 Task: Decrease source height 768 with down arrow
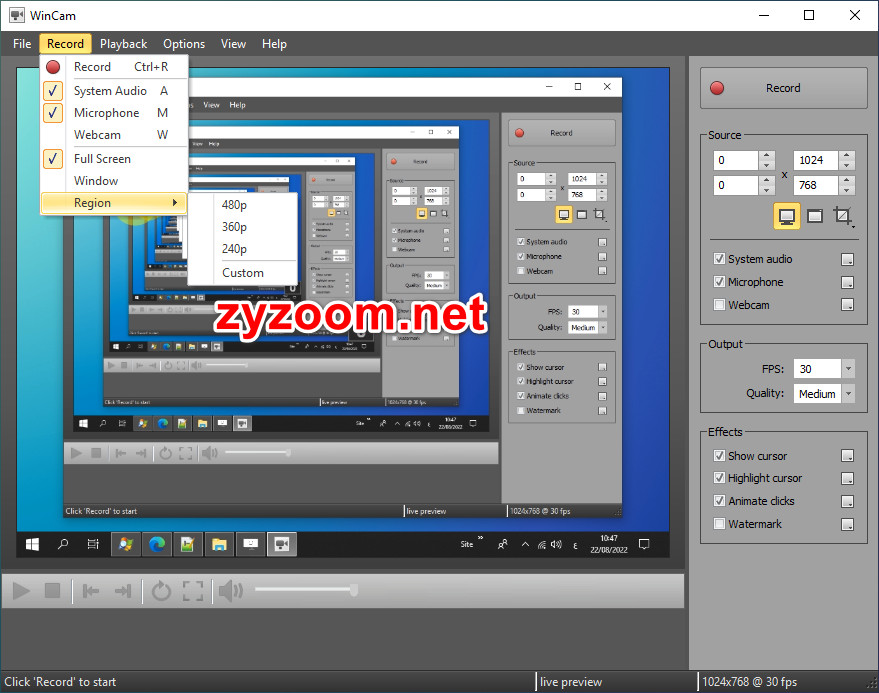[846, 190]
